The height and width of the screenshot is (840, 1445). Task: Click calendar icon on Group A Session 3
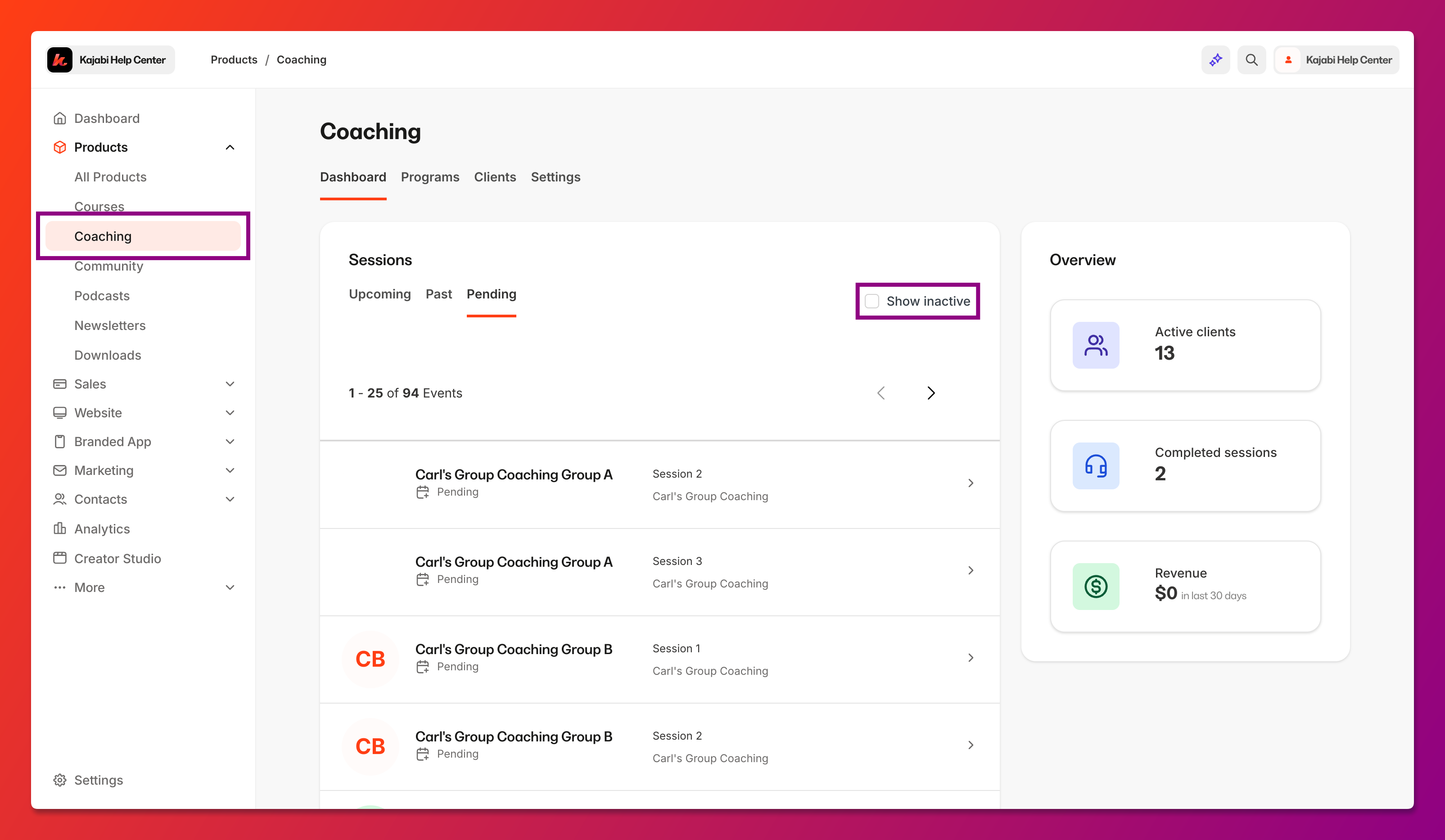[x=423, y=579]
